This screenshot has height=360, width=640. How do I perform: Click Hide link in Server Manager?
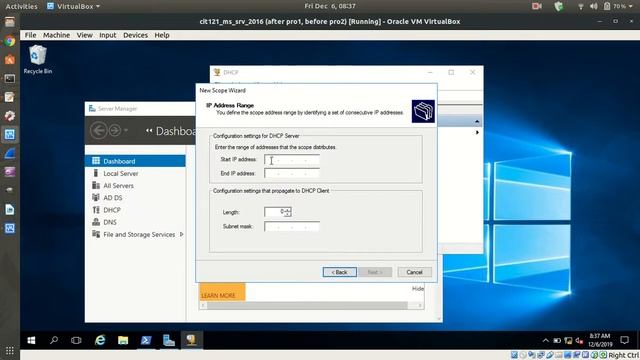[418, 289]
